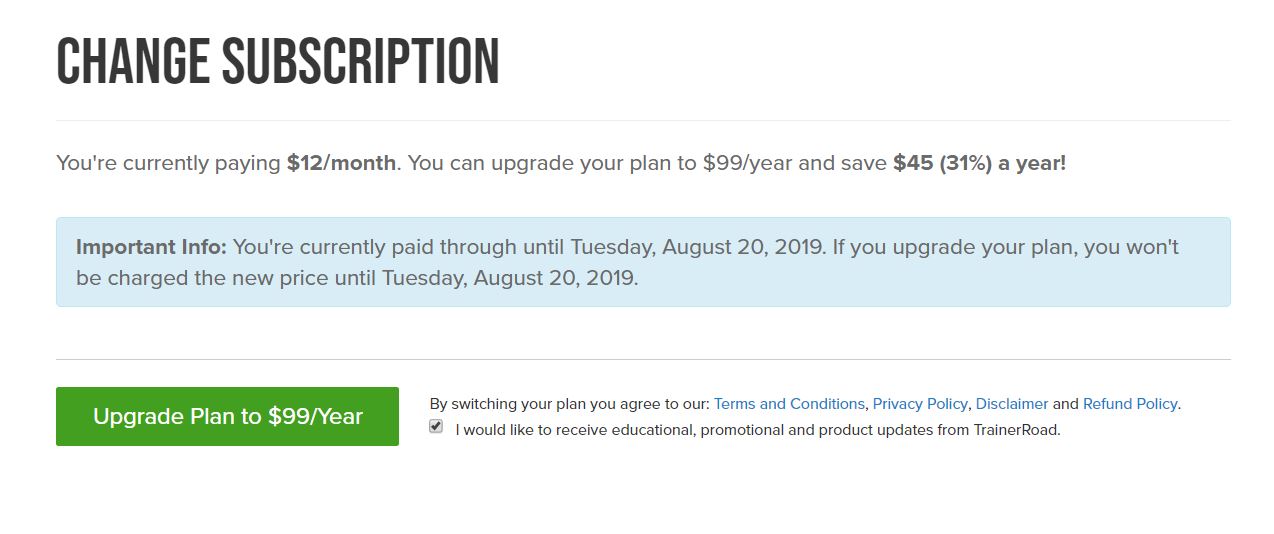View the Refund Policy link
The image size is (1274, 534).
click(1130, 404)
